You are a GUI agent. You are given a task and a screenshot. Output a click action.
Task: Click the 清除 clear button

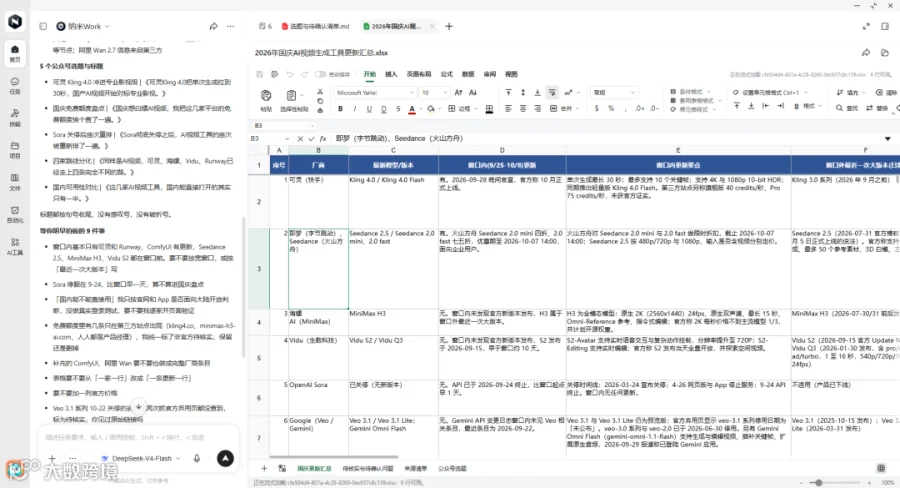[886, 92]
